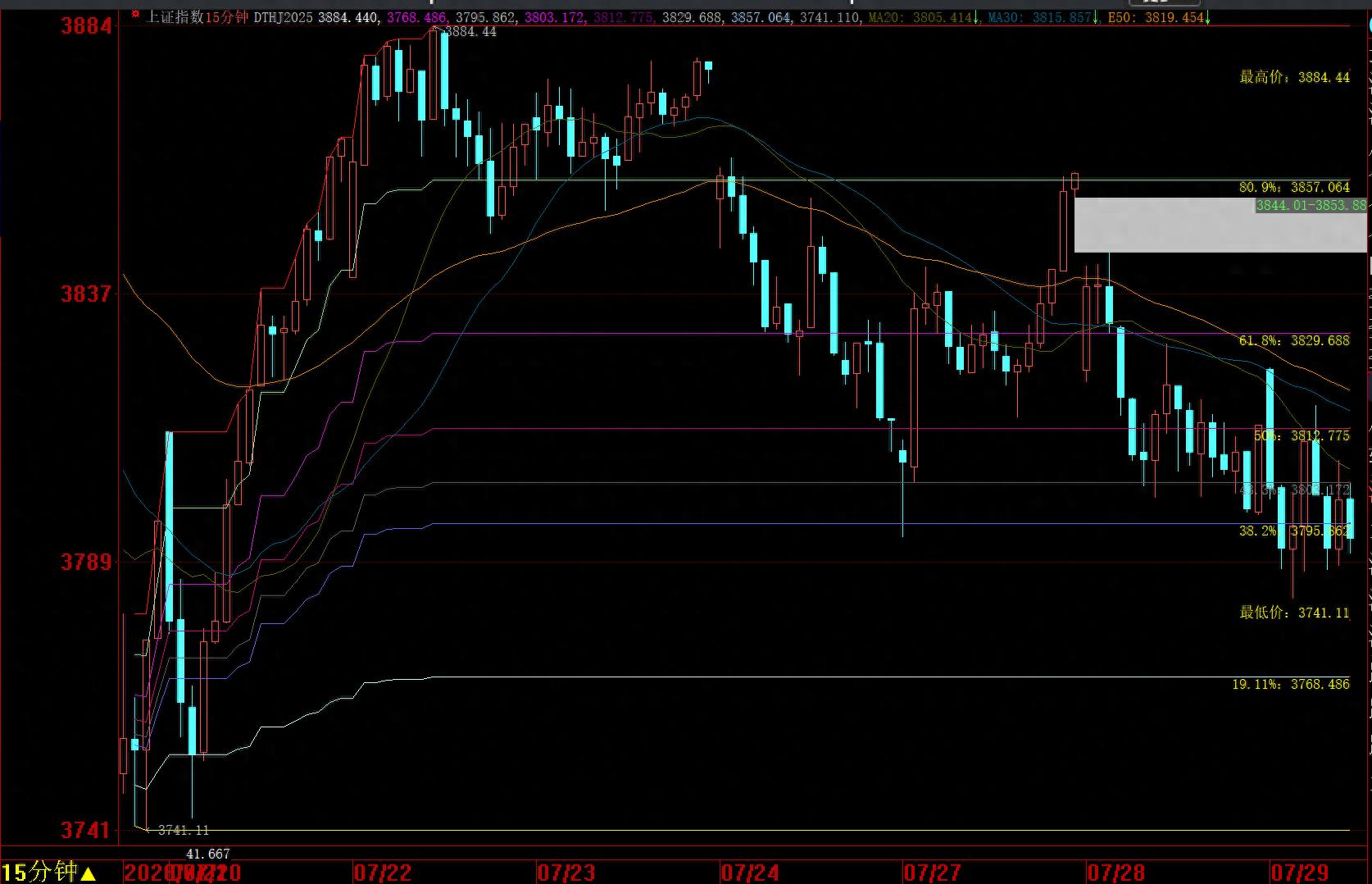Select the 07/24 date marker

750,872
